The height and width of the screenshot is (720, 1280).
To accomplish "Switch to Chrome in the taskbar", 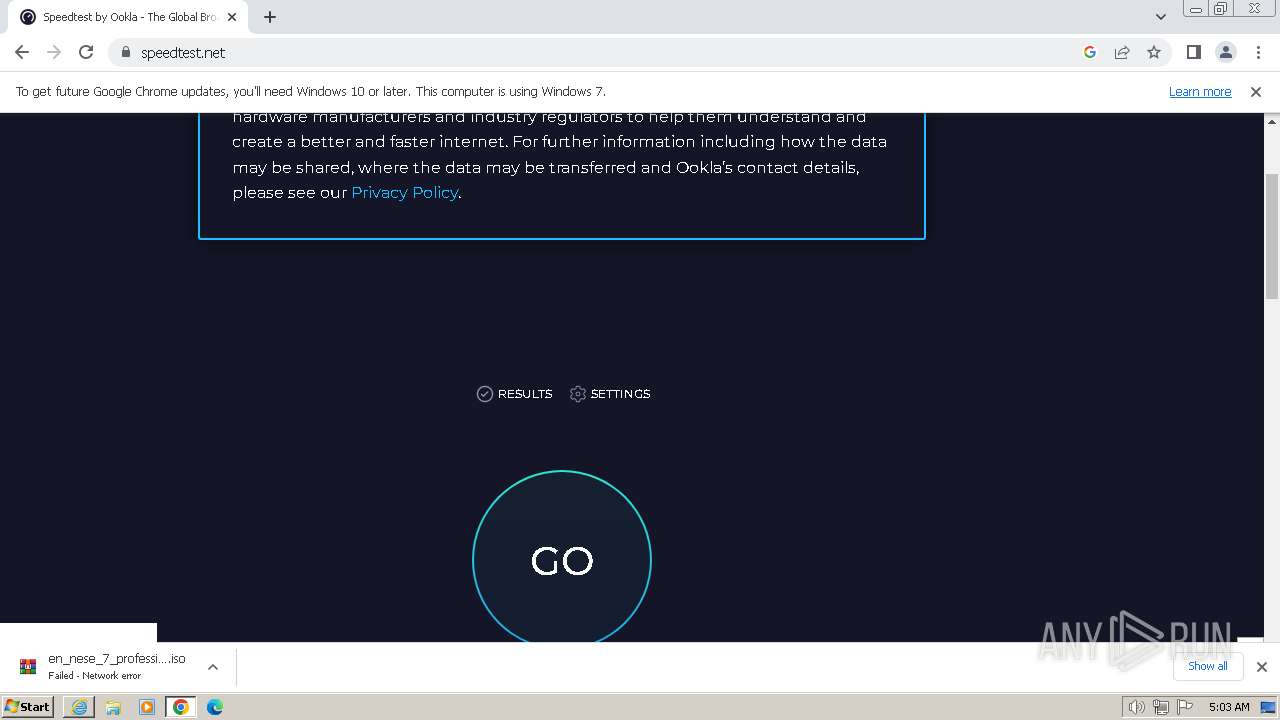I will [x=181, y=707].
